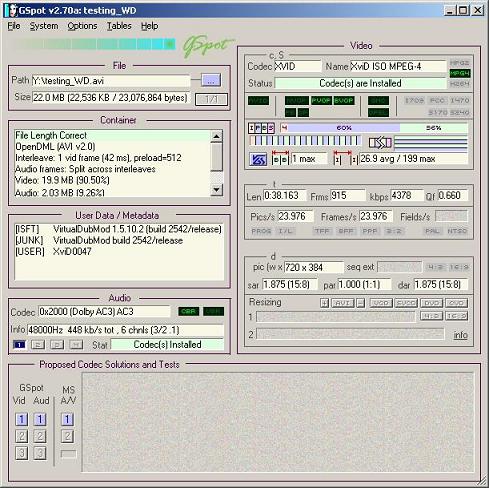Select the second audio stream button

click(x=38, y=344)
